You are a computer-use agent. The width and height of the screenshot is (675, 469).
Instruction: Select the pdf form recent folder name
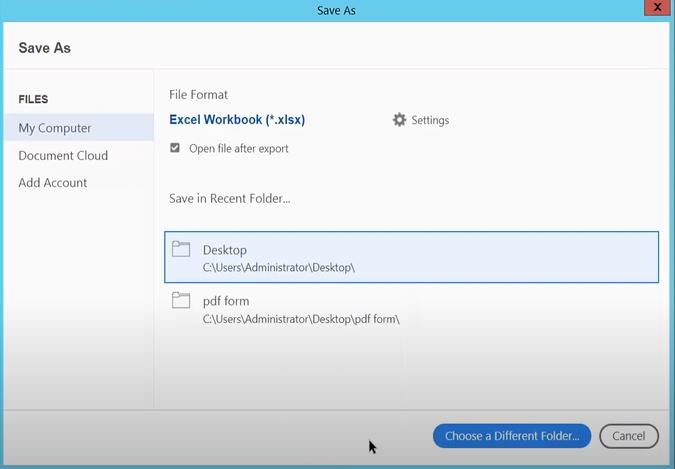click(x=226, y=301)
